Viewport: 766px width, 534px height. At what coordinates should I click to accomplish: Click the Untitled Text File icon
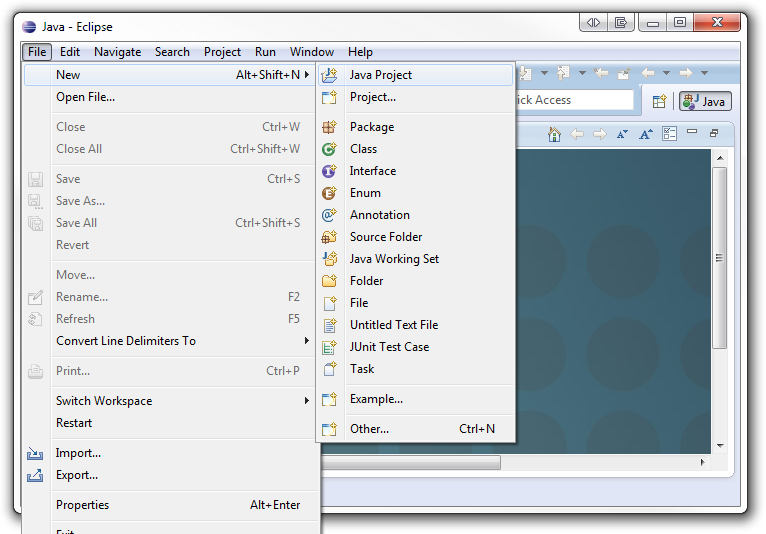coord(329,325)
